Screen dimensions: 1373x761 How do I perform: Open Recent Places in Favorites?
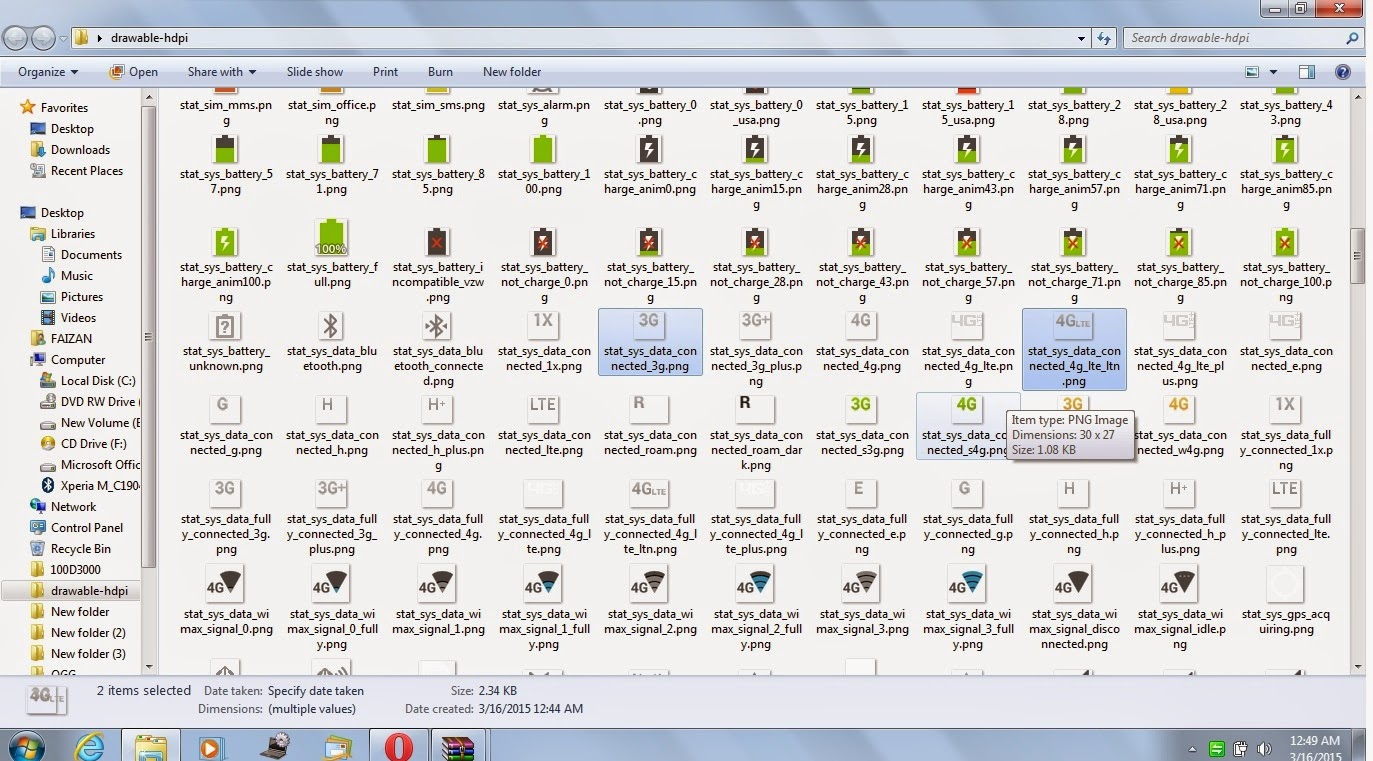click(x=86, y=171)
